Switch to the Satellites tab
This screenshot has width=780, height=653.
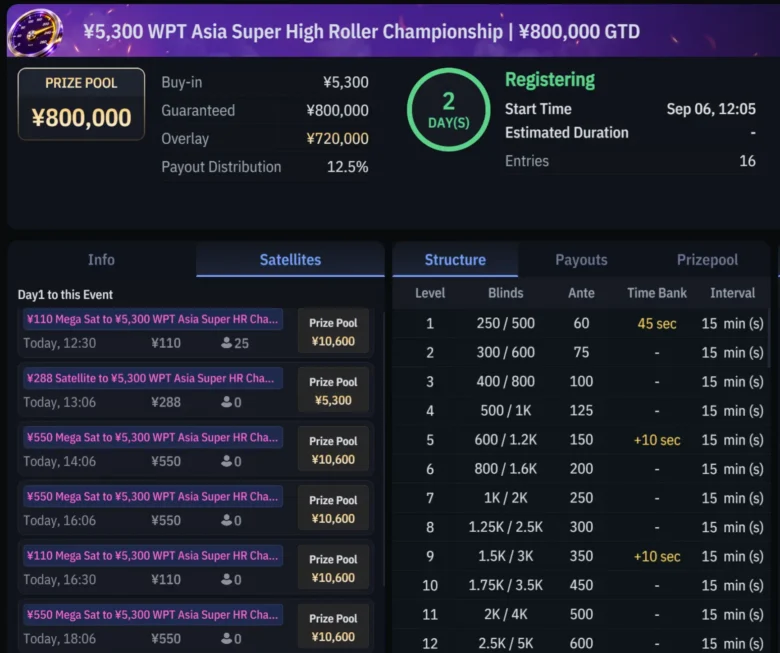[x=291, y=260]
